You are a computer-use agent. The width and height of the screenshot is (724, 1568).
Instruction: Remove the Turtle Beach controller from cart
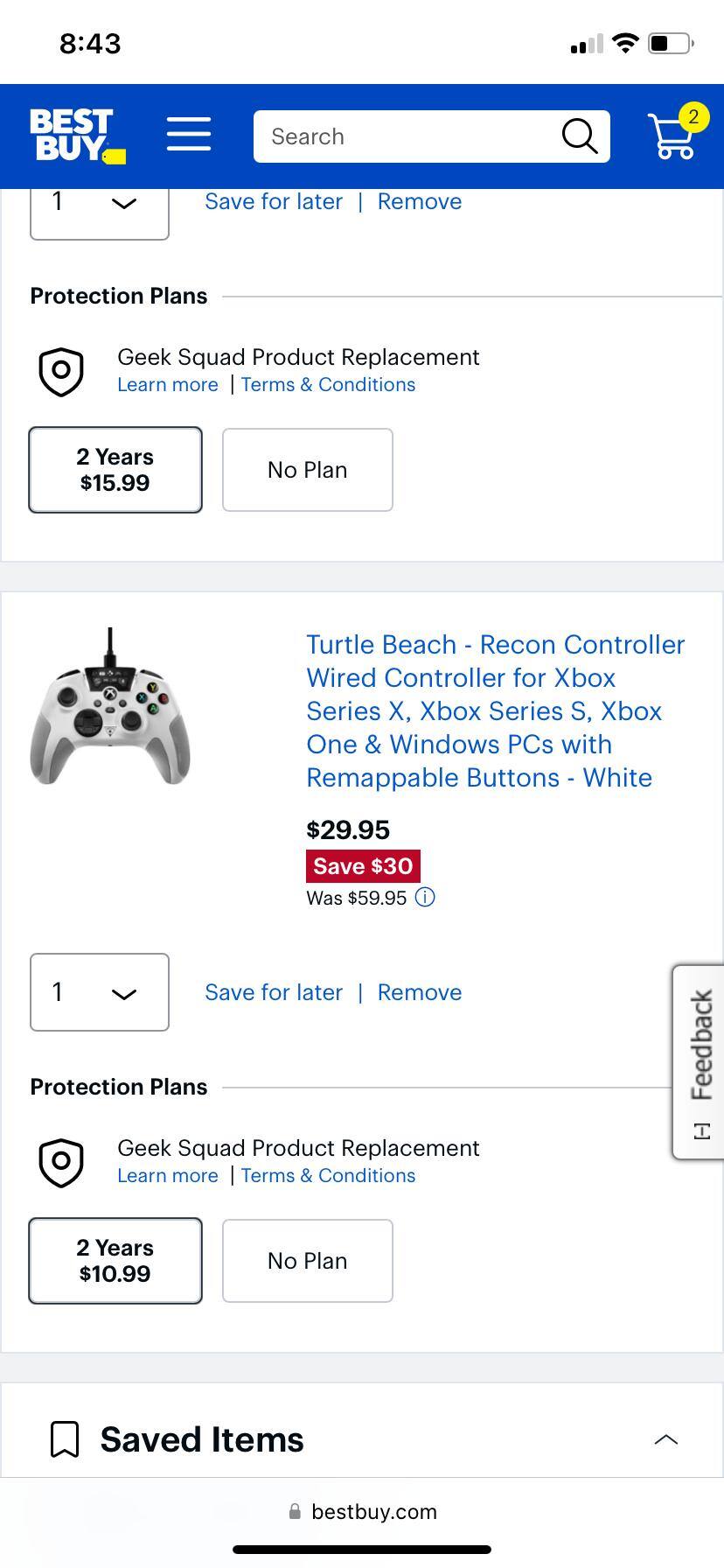click(x=419, y=991)
